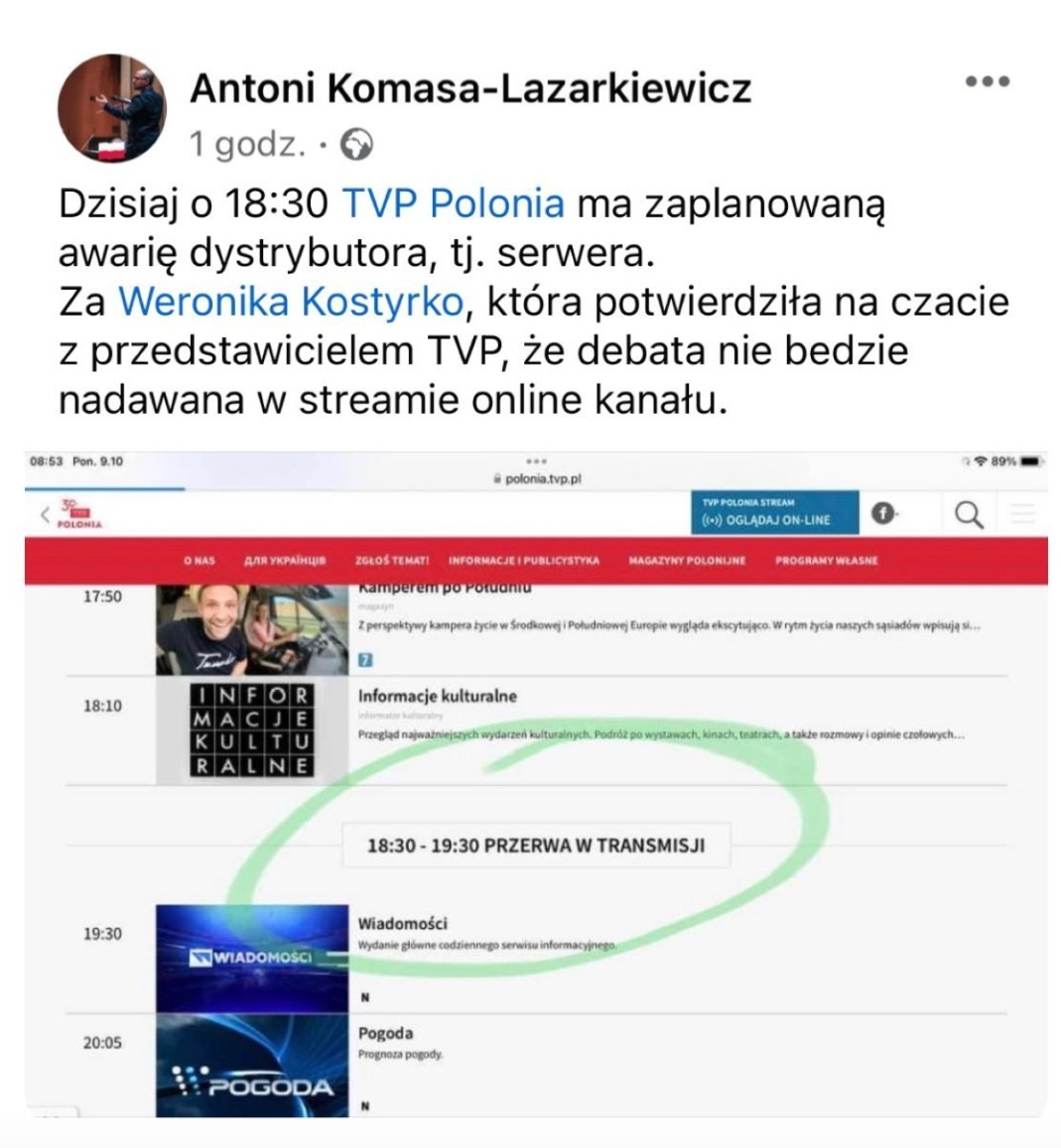Open the public visibility globe icon

tap(356, 145)
